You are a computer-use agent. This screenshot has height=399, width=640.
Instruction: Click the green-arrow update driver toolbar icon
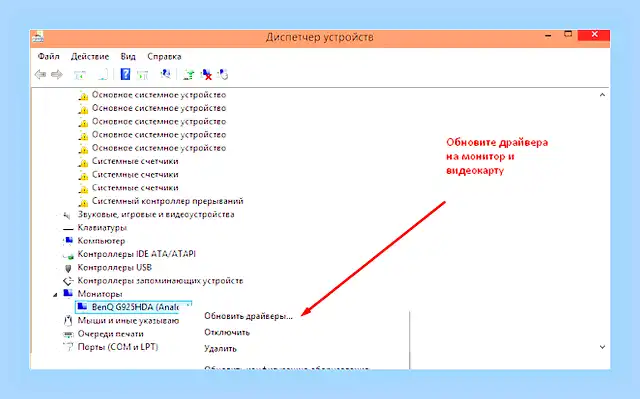tap(189, 75)
